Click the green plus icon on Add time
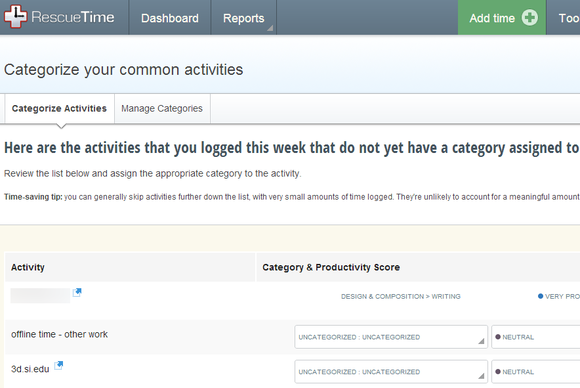The width and height of the screenshot is (580, 388). click(x=529, y=17)
